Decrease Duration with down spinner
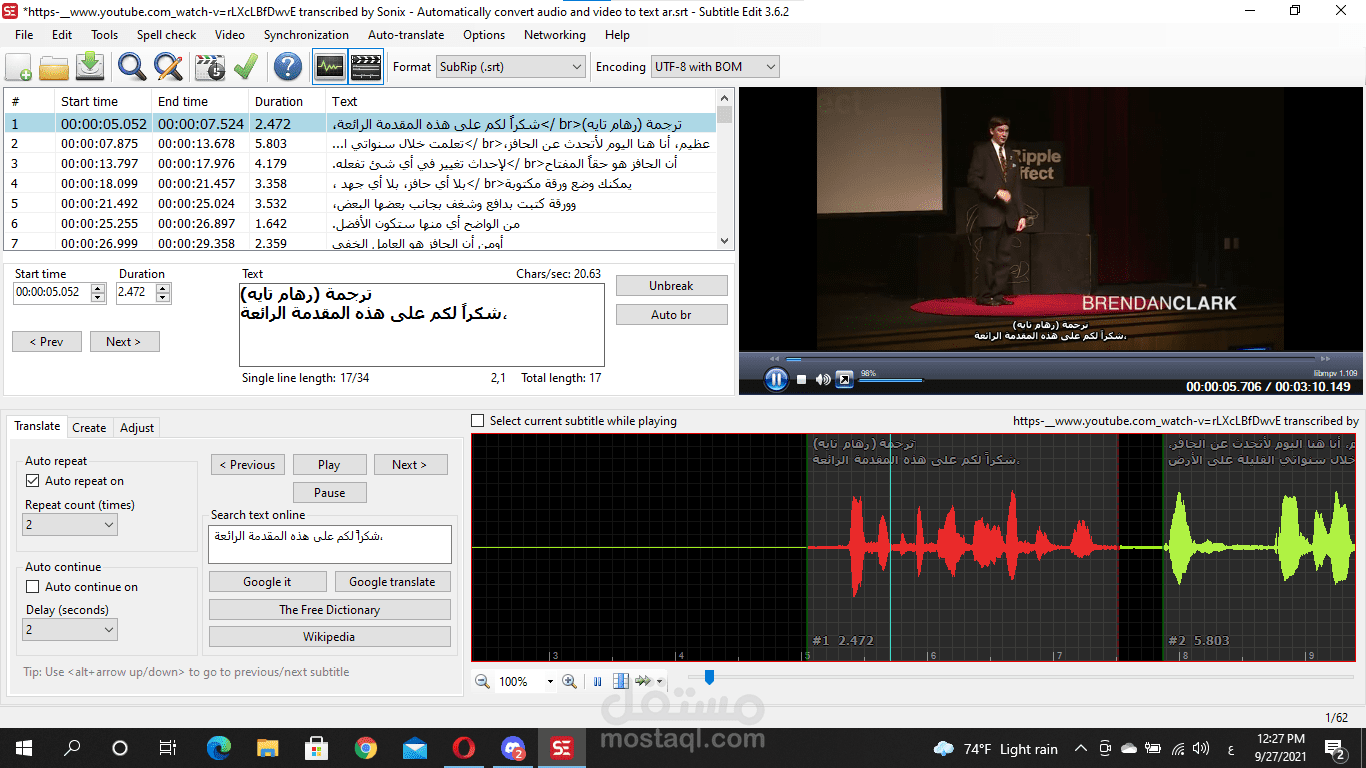The image size is (1366, 768). pyautogui.click(x=163, y=297)
